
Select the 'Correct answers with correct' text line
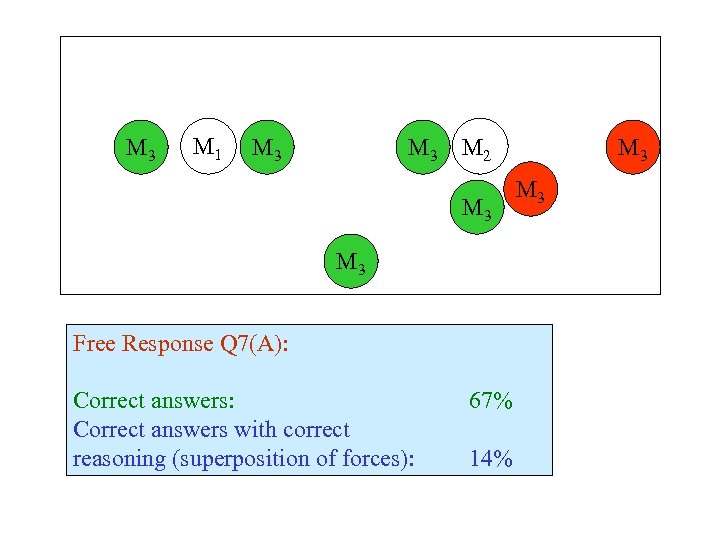(212, 430)
